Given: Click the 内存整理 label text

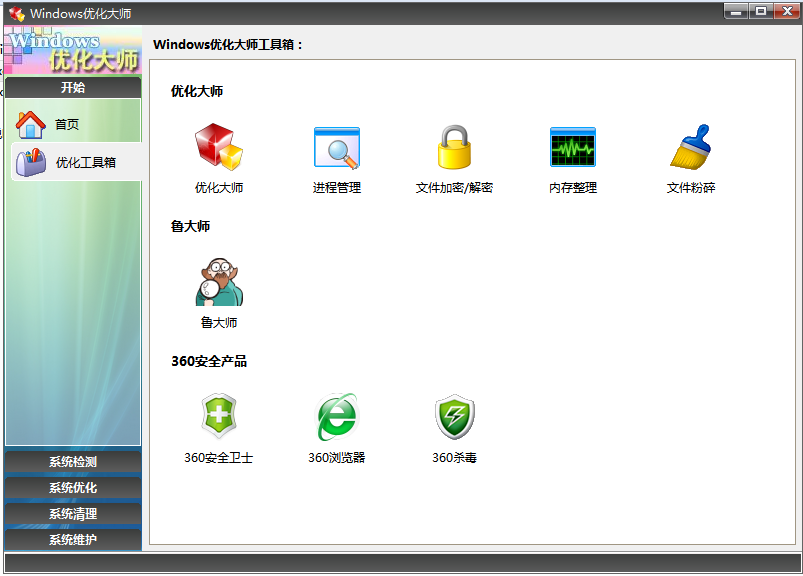Looking at the screenshot, I should click(573, 188).
